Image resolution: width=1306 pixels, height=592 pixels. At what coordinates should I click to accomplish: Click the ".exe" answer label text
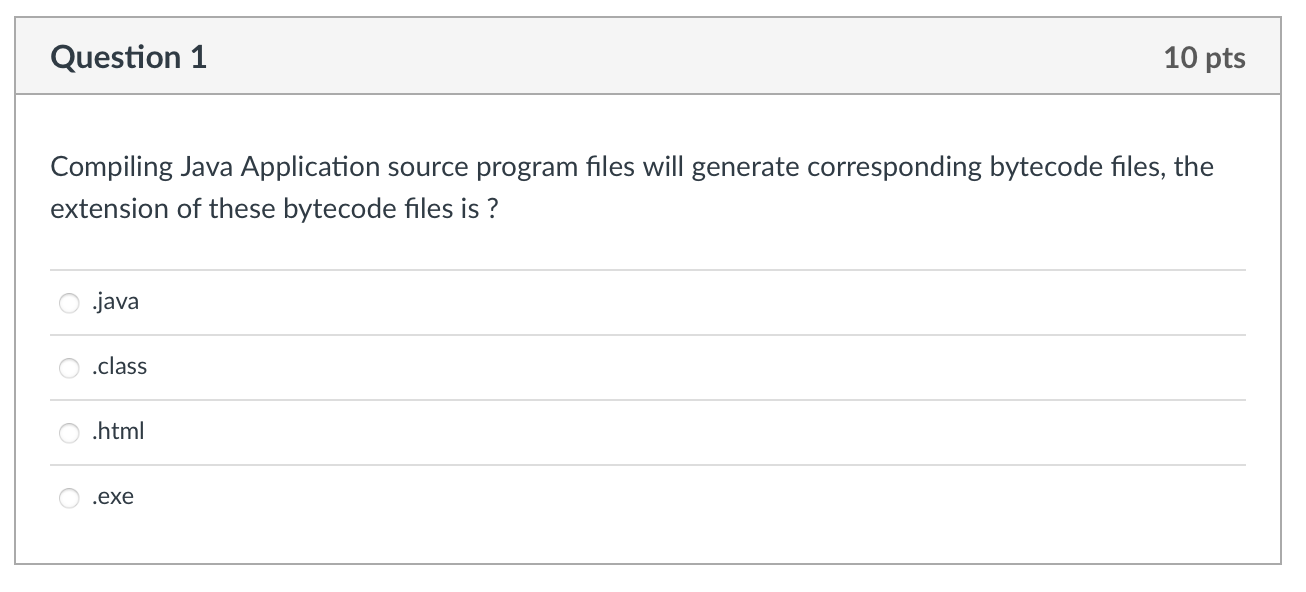coord(112,497)
